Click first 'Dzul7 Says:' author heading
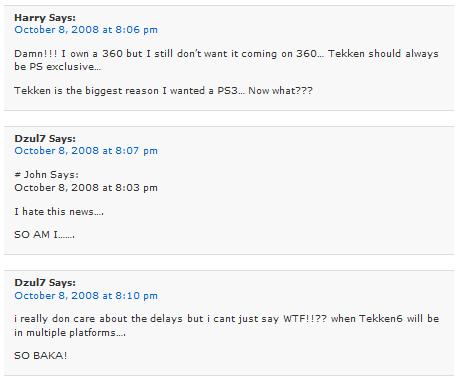461x381 pixels. 45,139
